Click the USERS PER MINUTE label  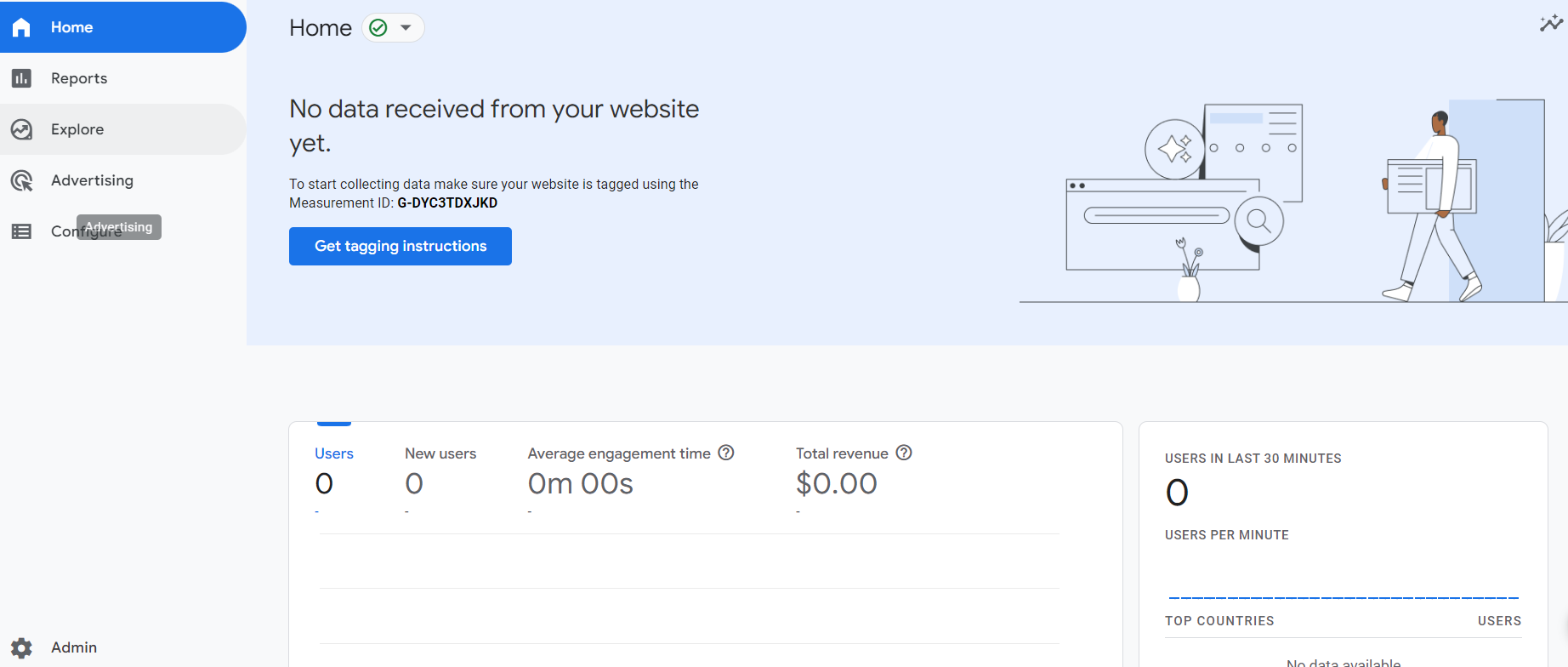[1227, 535]
